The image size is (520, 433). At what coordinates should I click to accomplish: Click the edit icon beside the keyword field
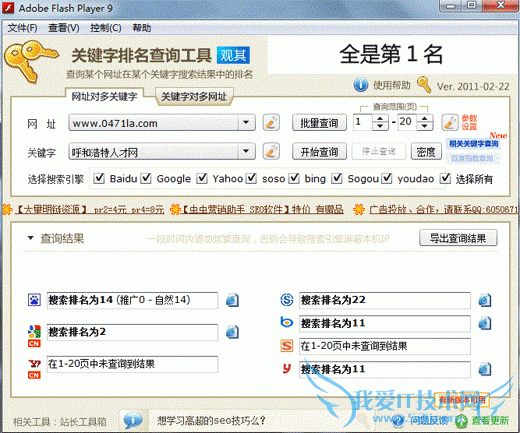pyautogui.click(x=271, y=152)
